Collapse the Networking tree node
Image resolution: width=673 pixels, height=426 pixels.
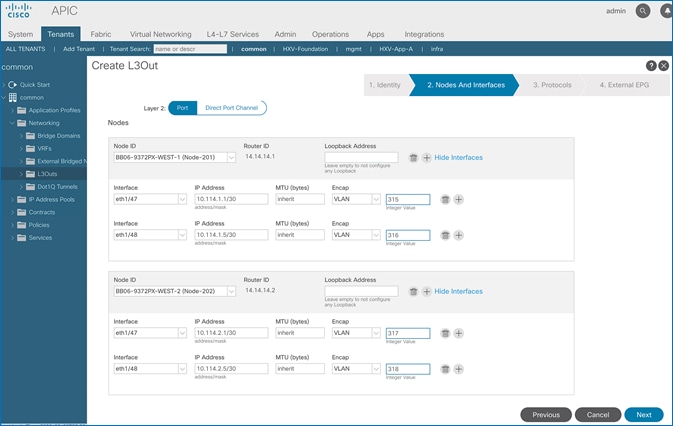tap(12, 123)
